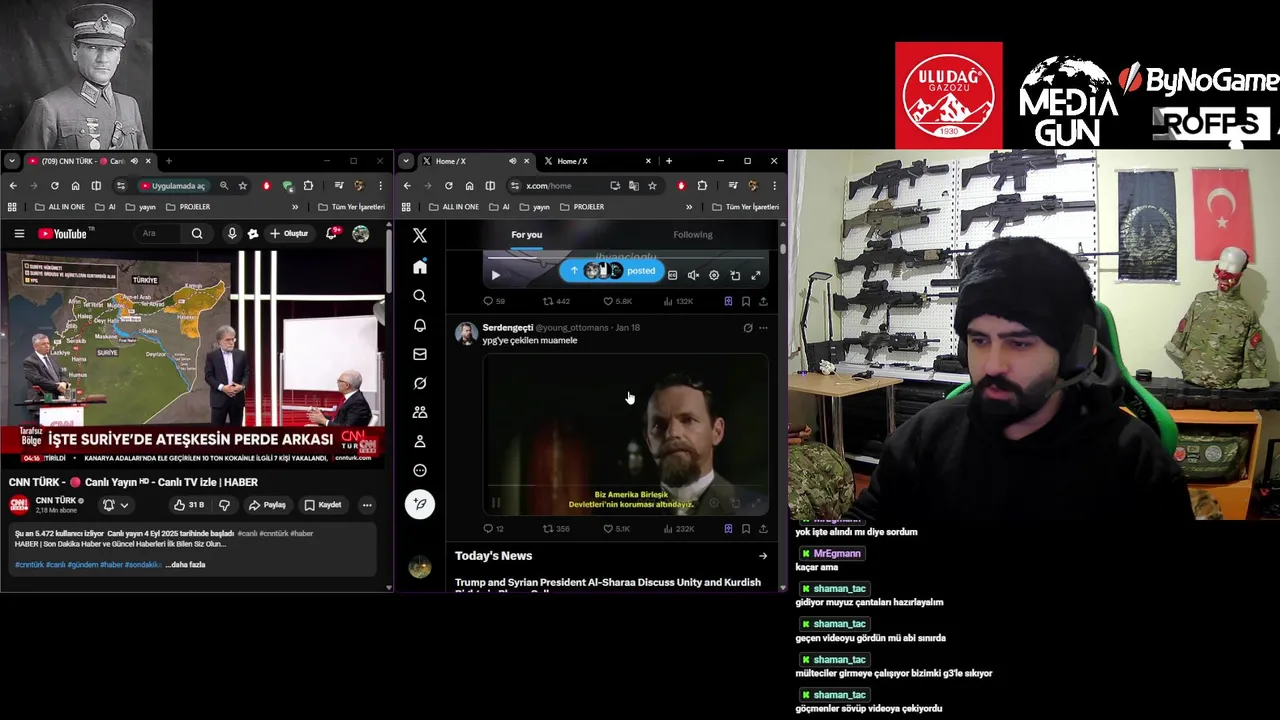
Task: Focus the YouTube Ara search field
Action: point(160,234)
